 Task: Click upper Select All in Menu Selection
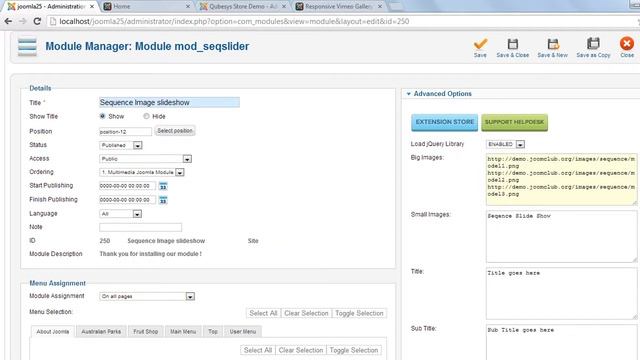pyautogui.click(x=263, y=313)
